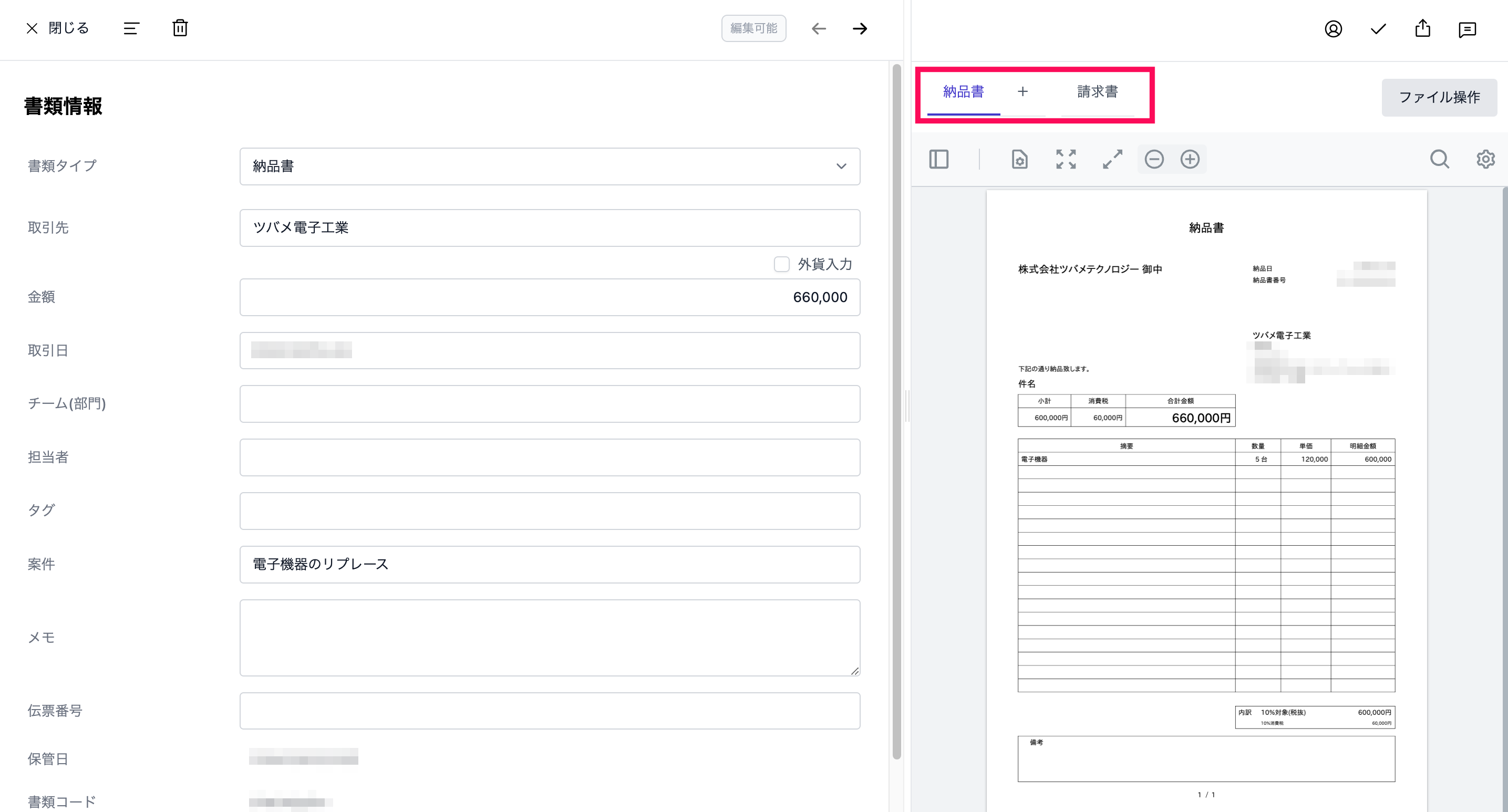Image resolution: width=1508 pixels, height=812 pixels.
Task: Go to previous document with left arrow
Action: 819,28
